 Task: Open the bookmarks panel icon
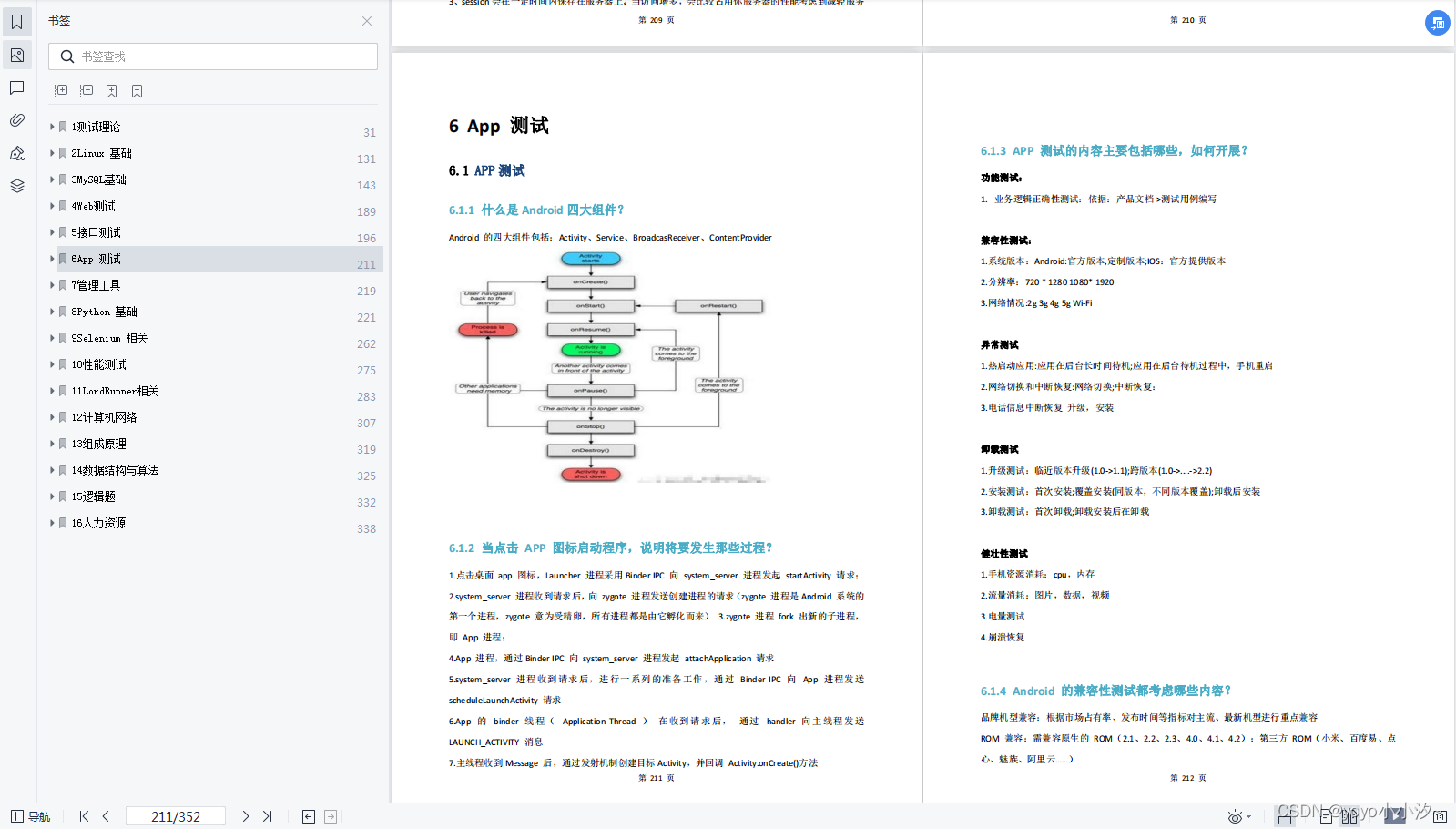click(17, 22)
